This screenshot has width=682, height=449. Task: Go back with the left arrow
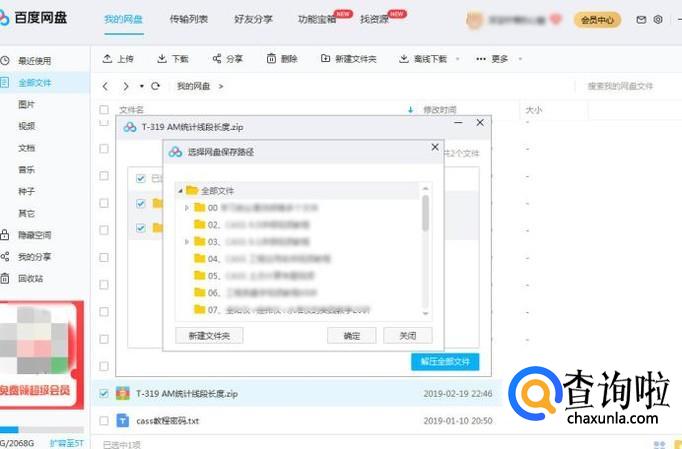point(105,86)
